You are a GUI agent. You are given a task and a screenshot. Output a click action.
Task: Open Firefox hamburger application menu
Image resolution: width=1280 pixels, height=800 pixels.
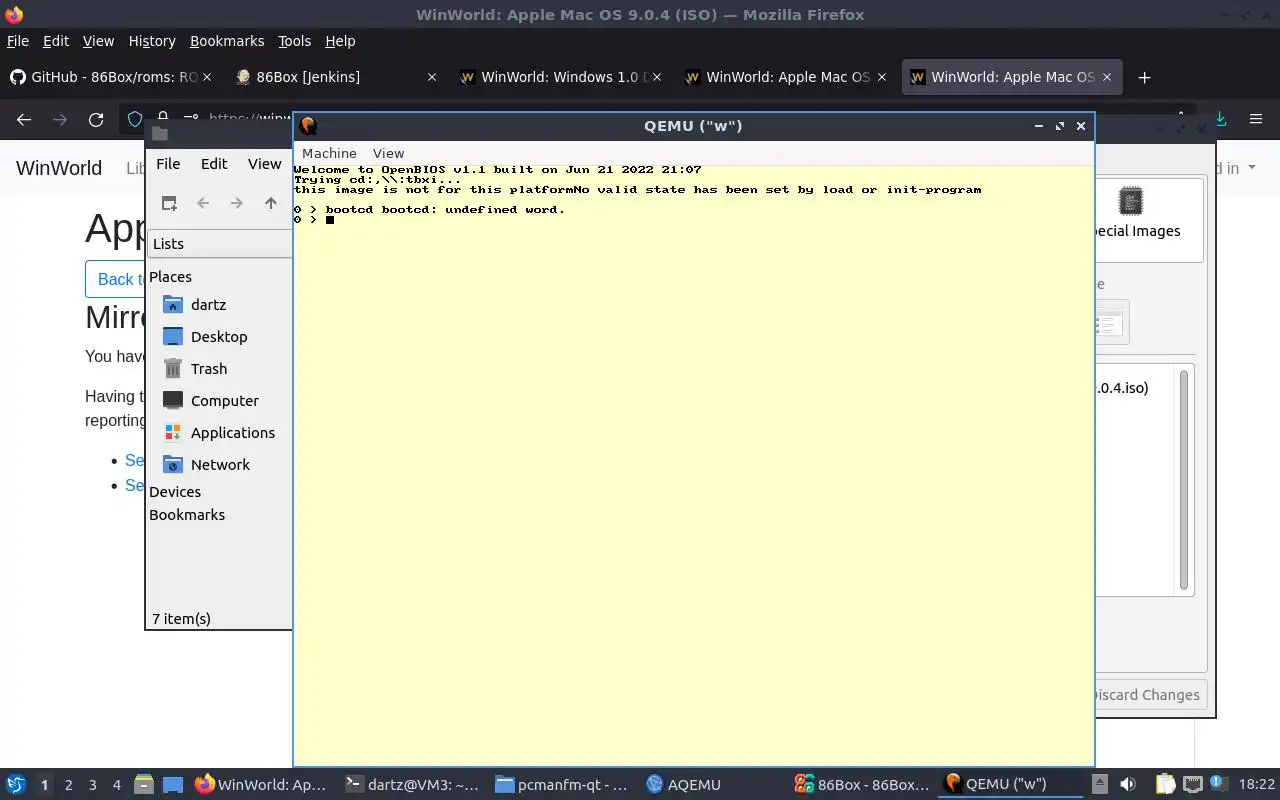tap(1256, 119)
